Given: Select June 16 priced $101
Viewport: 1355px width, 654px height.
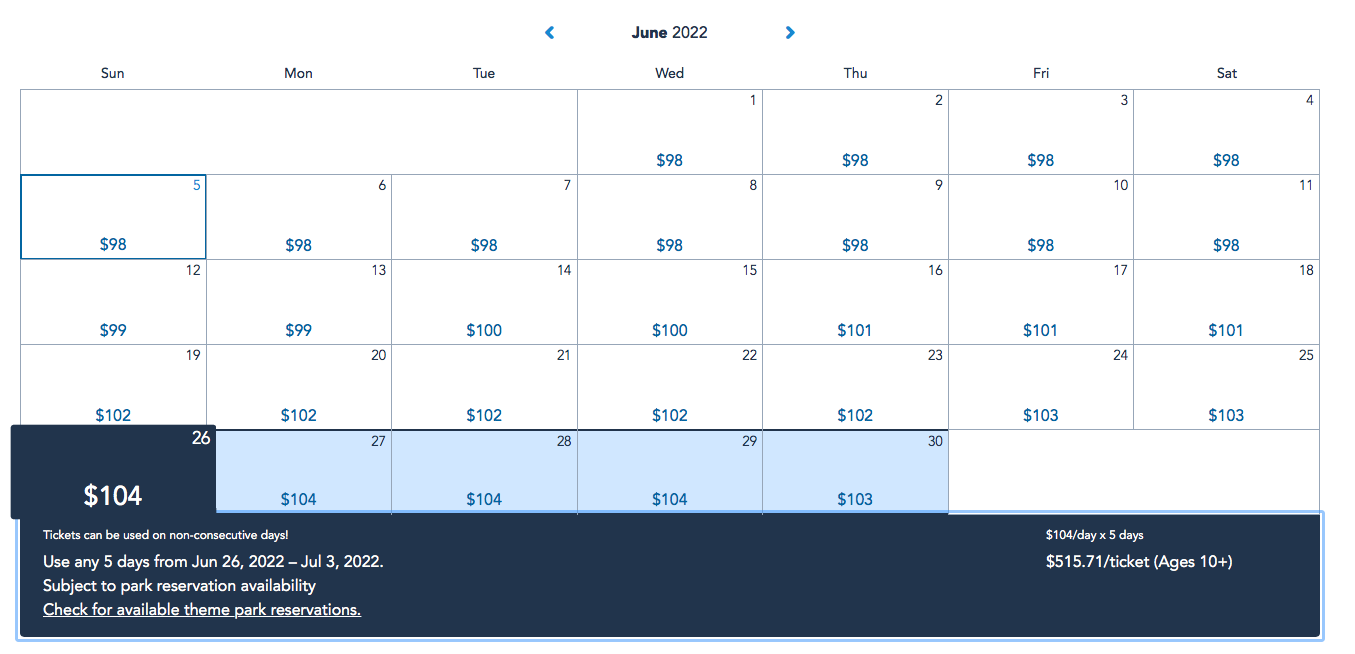Looking at the screenshot, I should pos(855,302).
